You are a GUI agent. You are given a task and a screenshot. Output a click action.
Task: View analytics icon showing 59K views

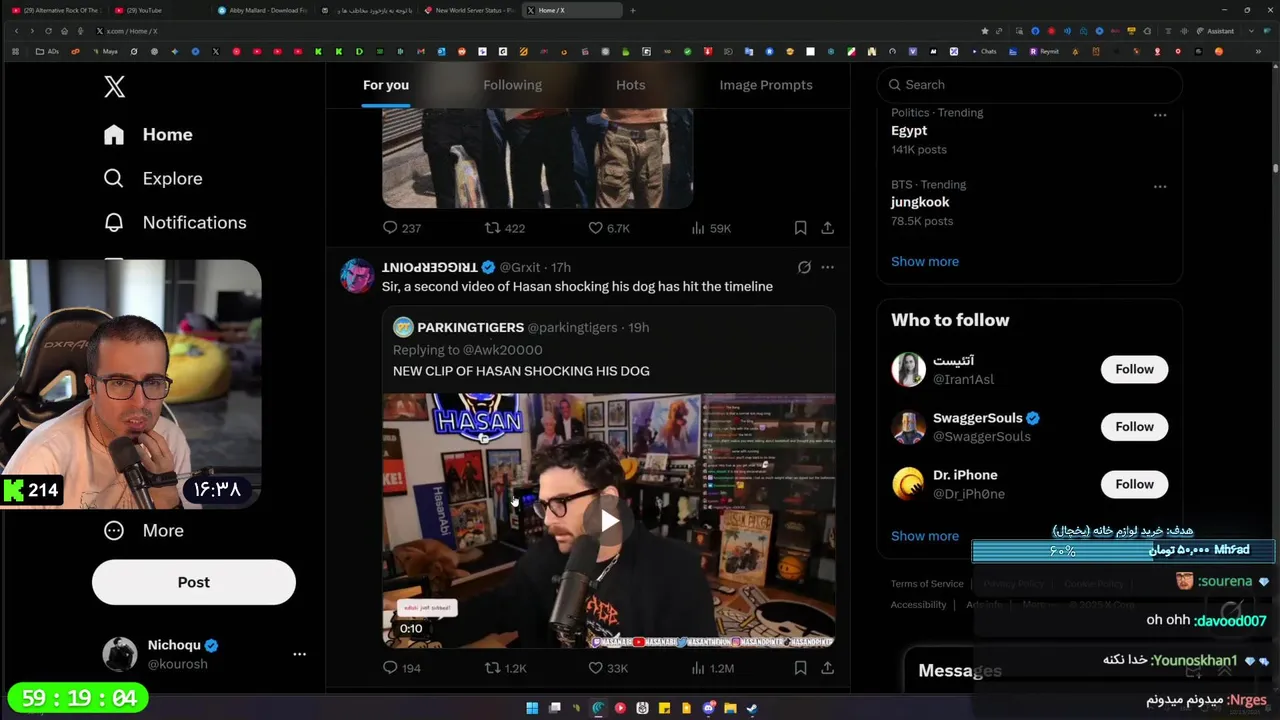pyautogui.click(x=698, y=228)
